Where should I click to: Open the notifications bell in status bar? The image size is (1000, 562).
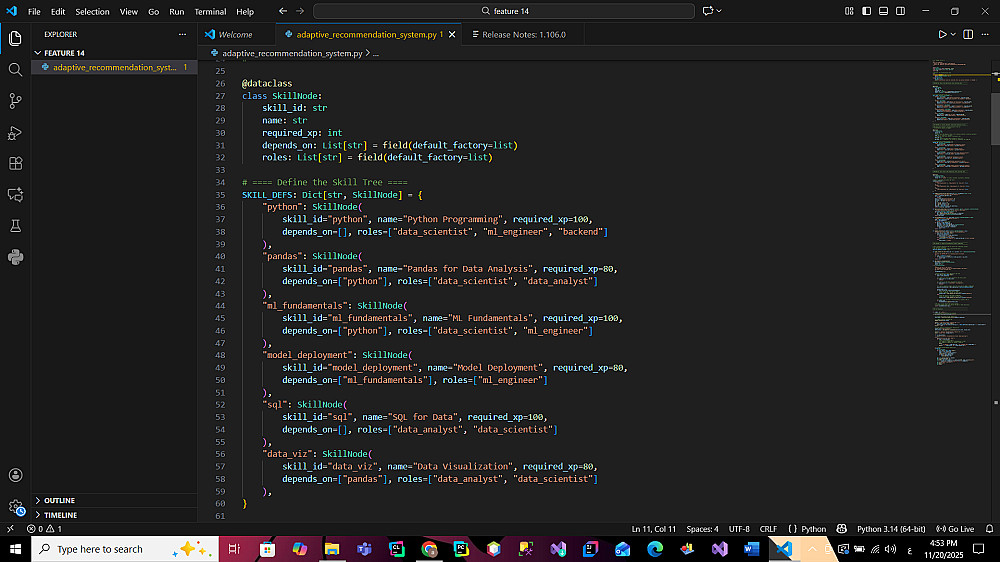point(987,528)
